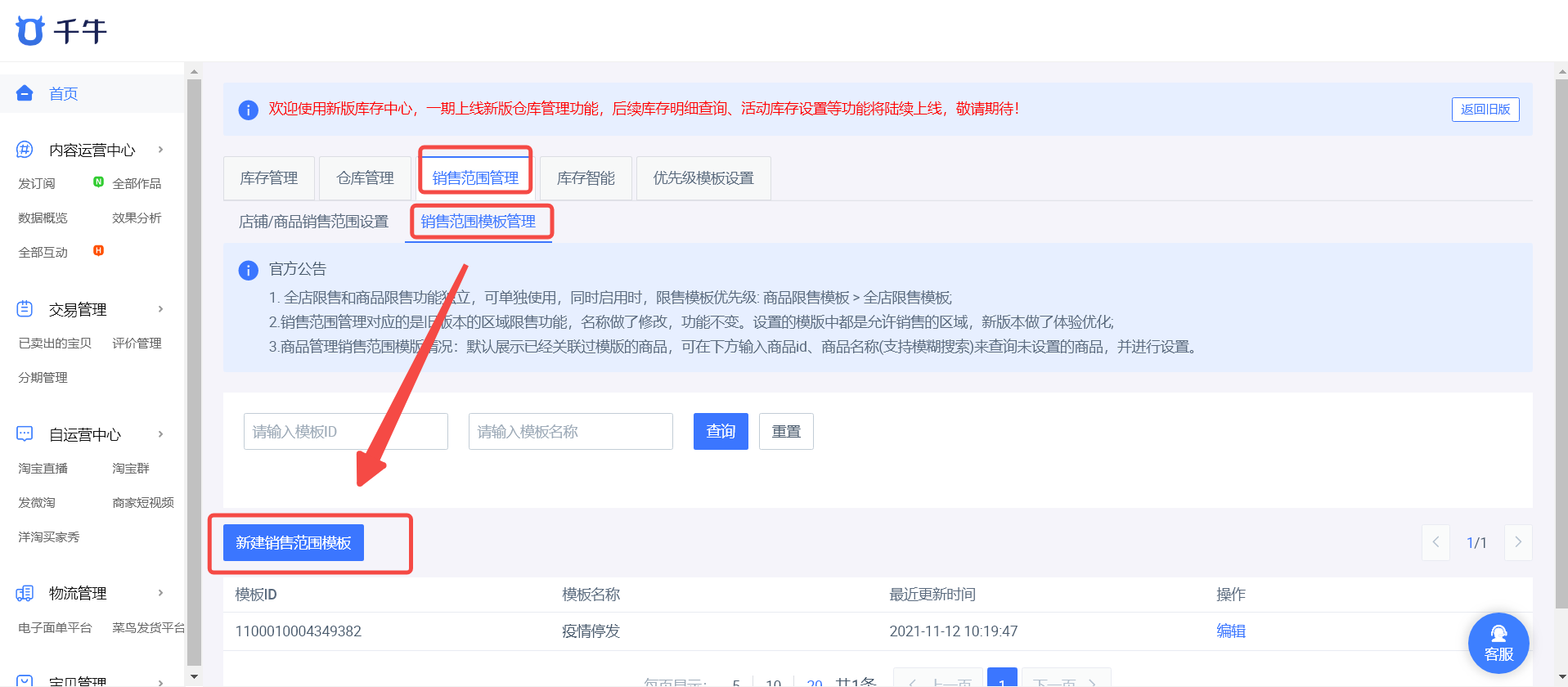The height and width of the screenshot is (687, 1568).
Task: Click the 内容运营中心 hashtag icon
Action: tap(25, 150)
